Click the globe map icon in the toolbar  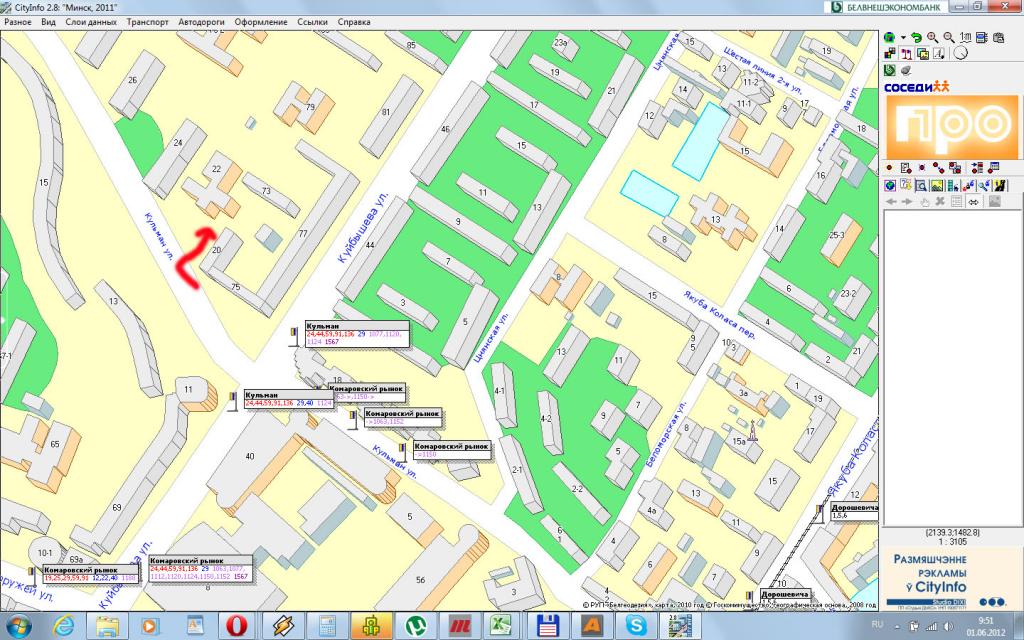(x=889, y=38)
